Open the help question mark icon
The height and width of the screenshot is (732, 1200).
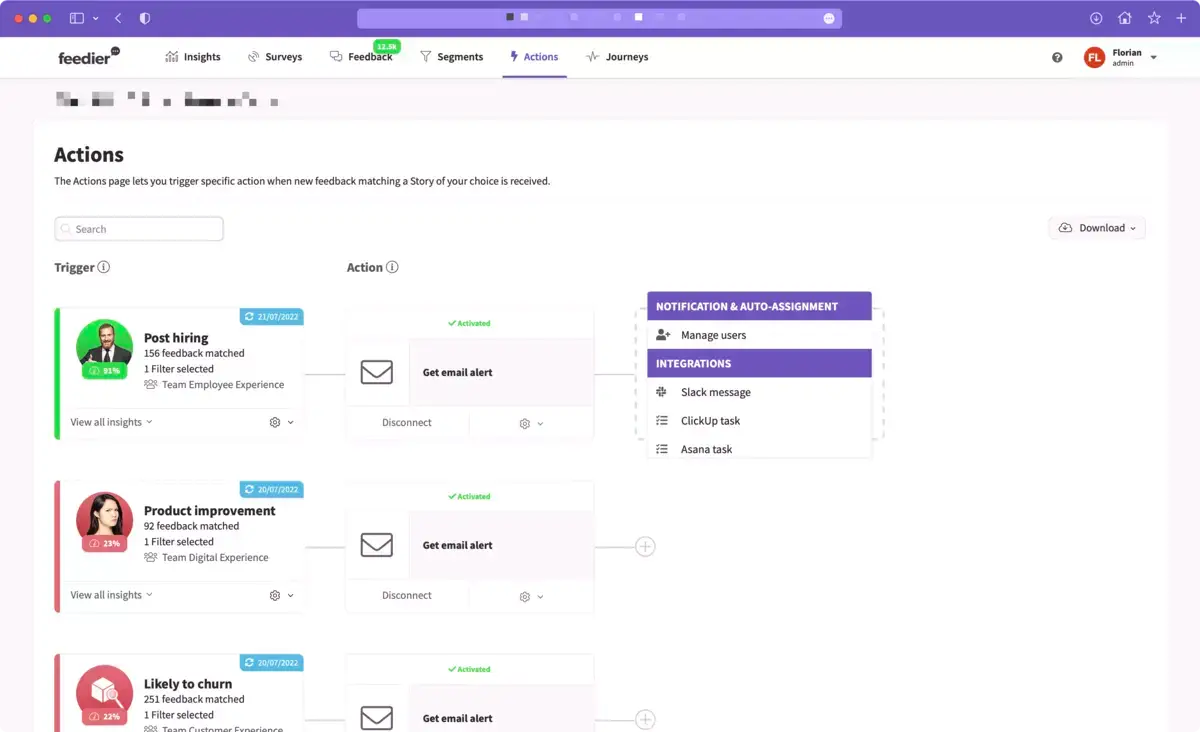(1057, 58)
